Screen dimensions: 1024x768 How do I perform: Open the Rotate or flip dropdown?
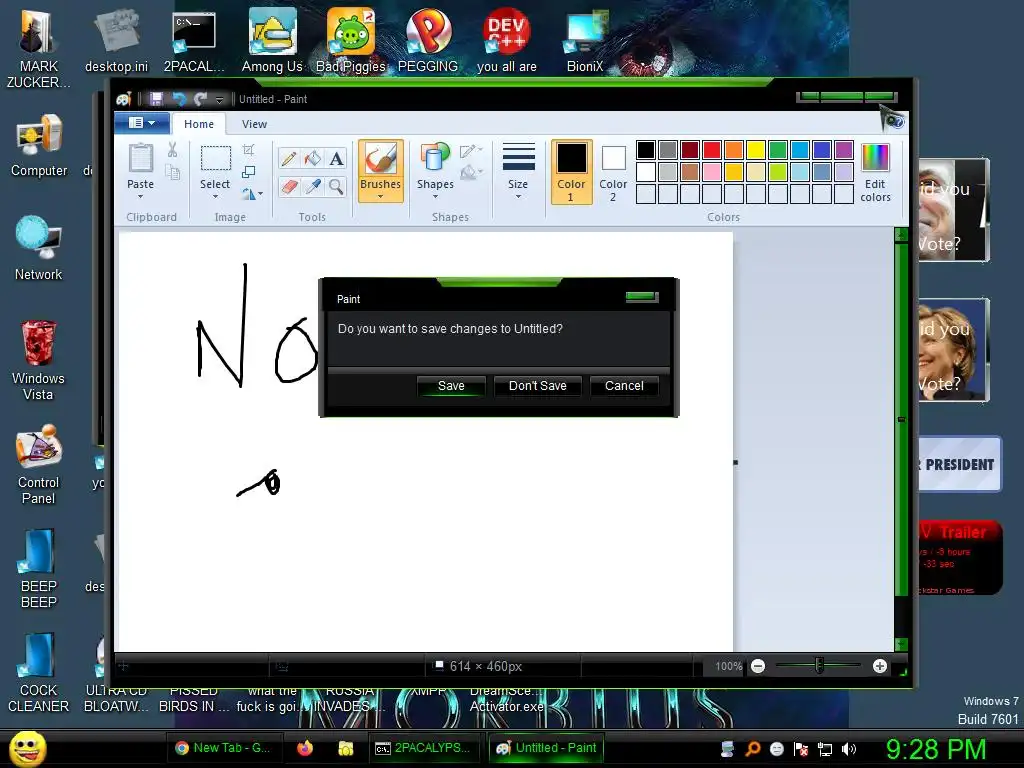(252, 194)
